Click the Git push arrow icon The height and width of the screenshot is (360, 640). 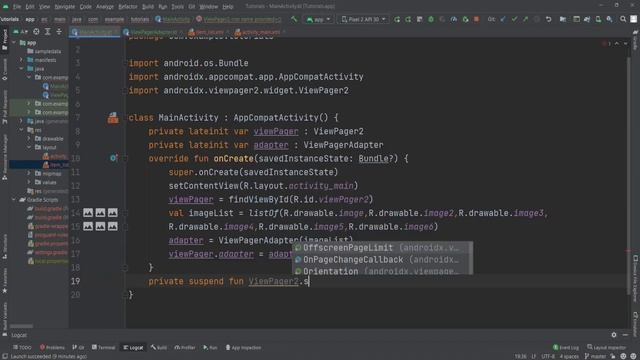tap(526, 19)
